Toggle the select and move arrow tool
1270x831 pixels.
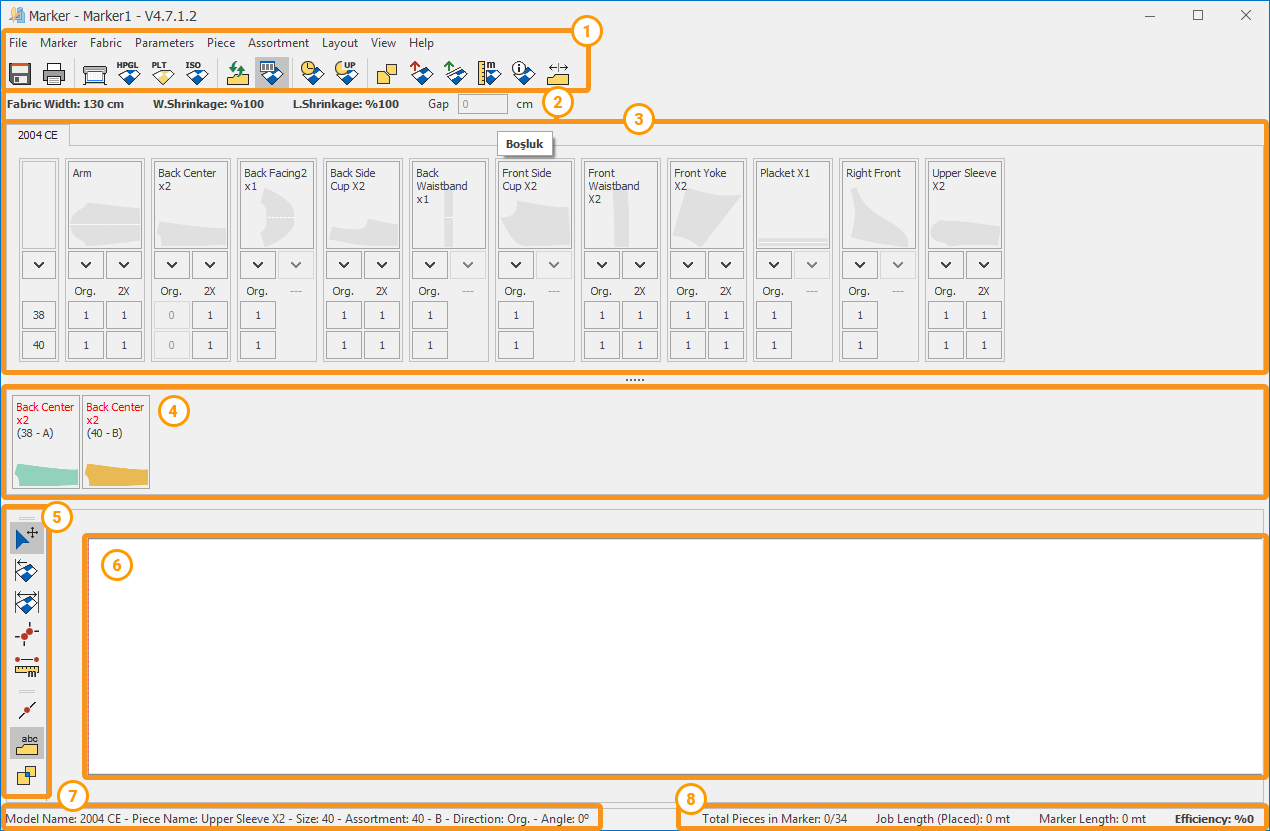click(x=27, y=539)
